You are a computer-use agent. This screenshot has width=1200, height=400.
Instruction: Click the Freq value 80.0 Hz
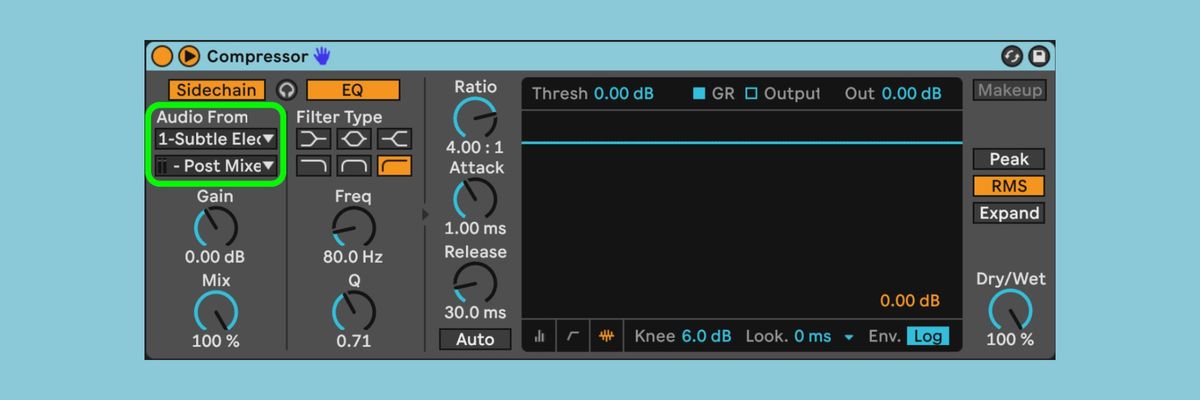pyautogui.click(x=353, y=257)
